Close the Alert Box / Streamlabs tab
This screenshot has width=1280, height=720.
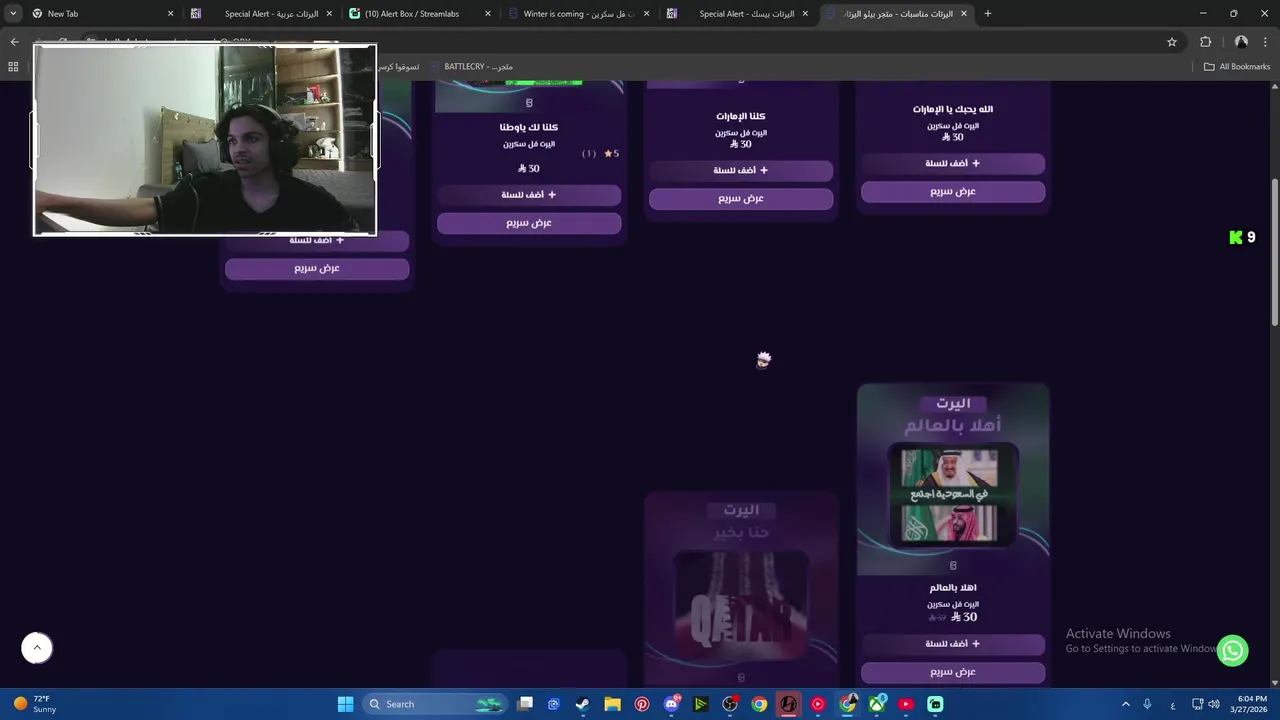click(488, 14)
